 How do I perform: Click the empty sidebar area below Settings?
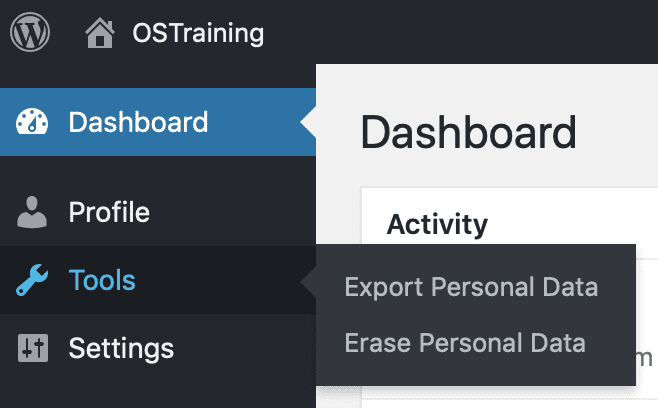click(x=150, y=392)
